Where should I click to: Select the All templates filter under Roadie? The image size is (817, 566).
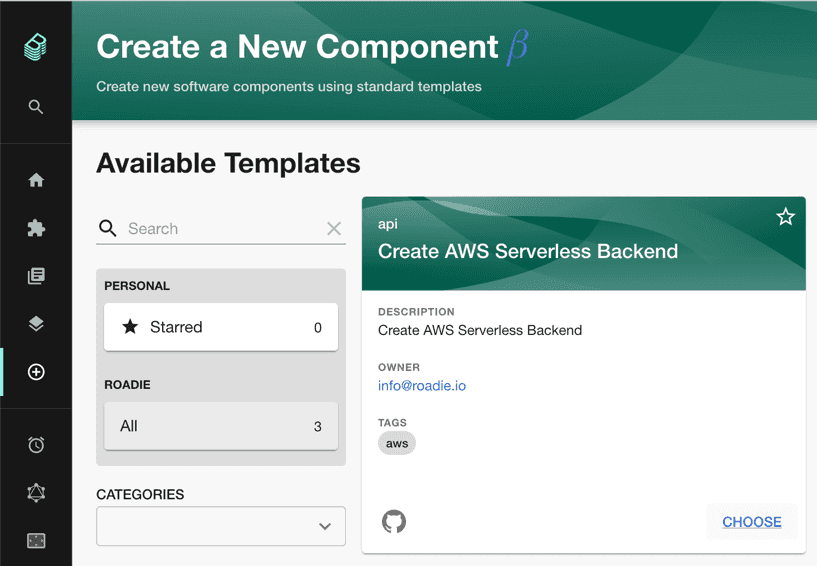click(221, 426)
